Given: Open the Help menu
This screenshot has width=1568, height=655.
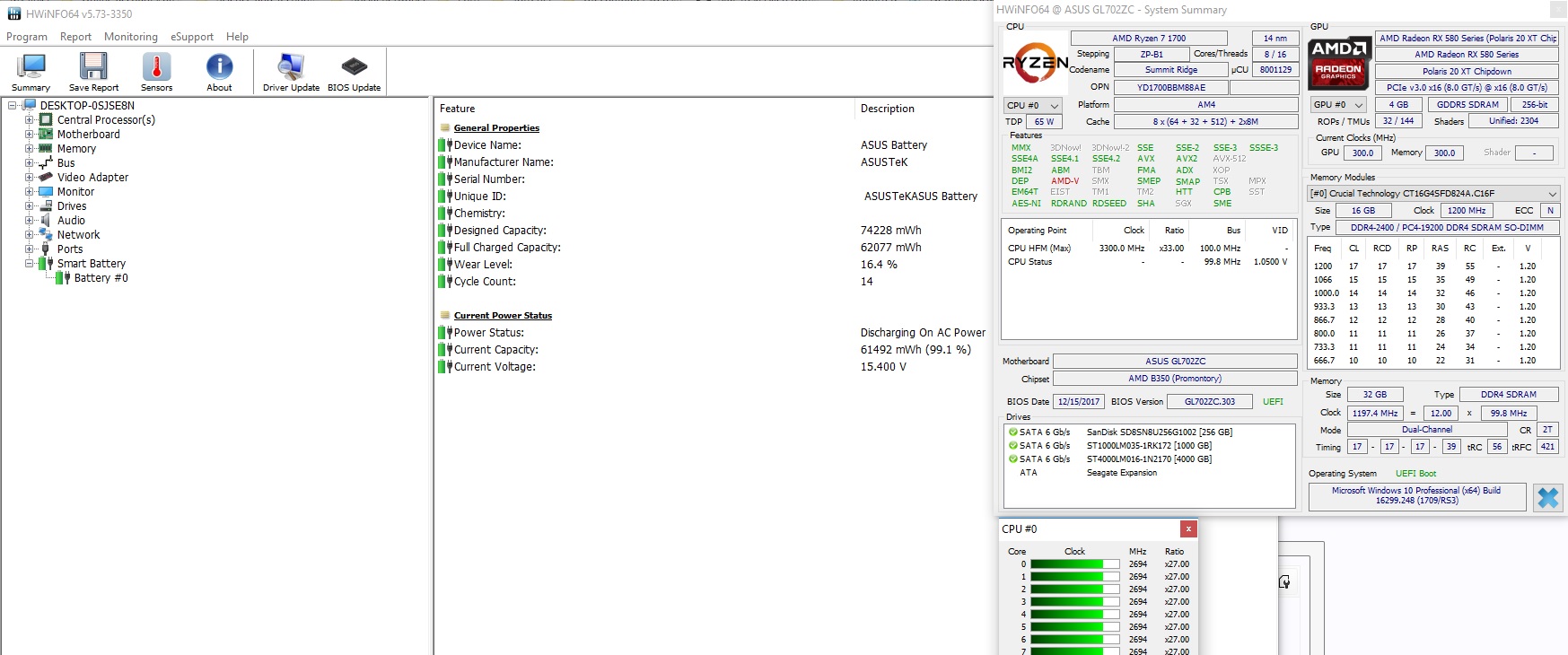Looking at the screenshot, I should (x=237, y=37).
